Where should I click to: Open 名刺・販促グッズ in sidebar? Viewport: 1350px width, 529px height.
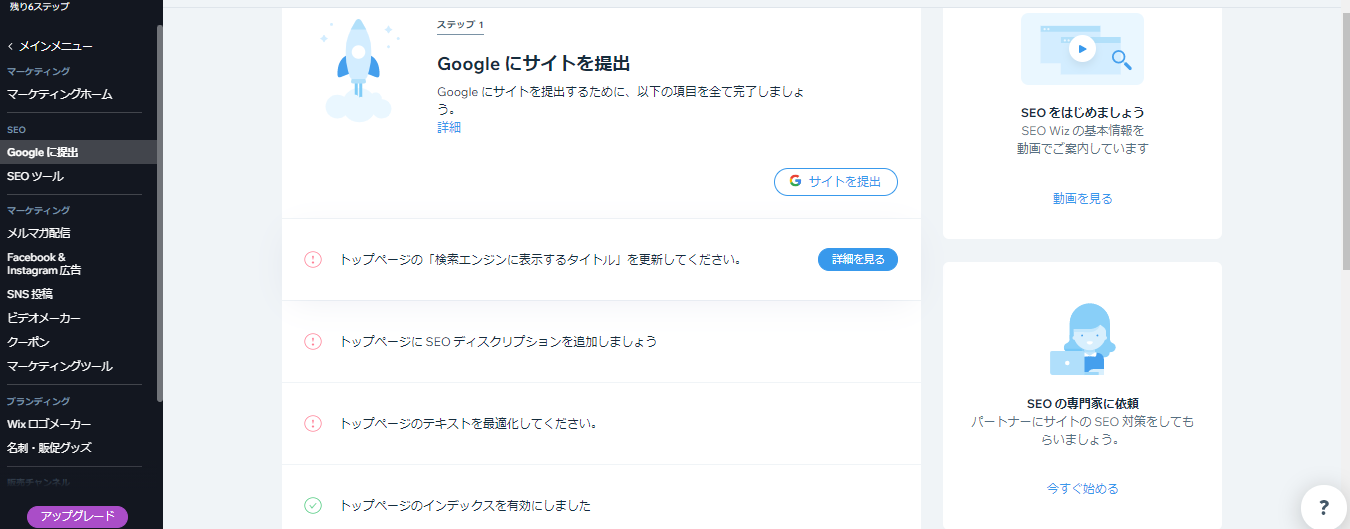(x=49, y=448)
